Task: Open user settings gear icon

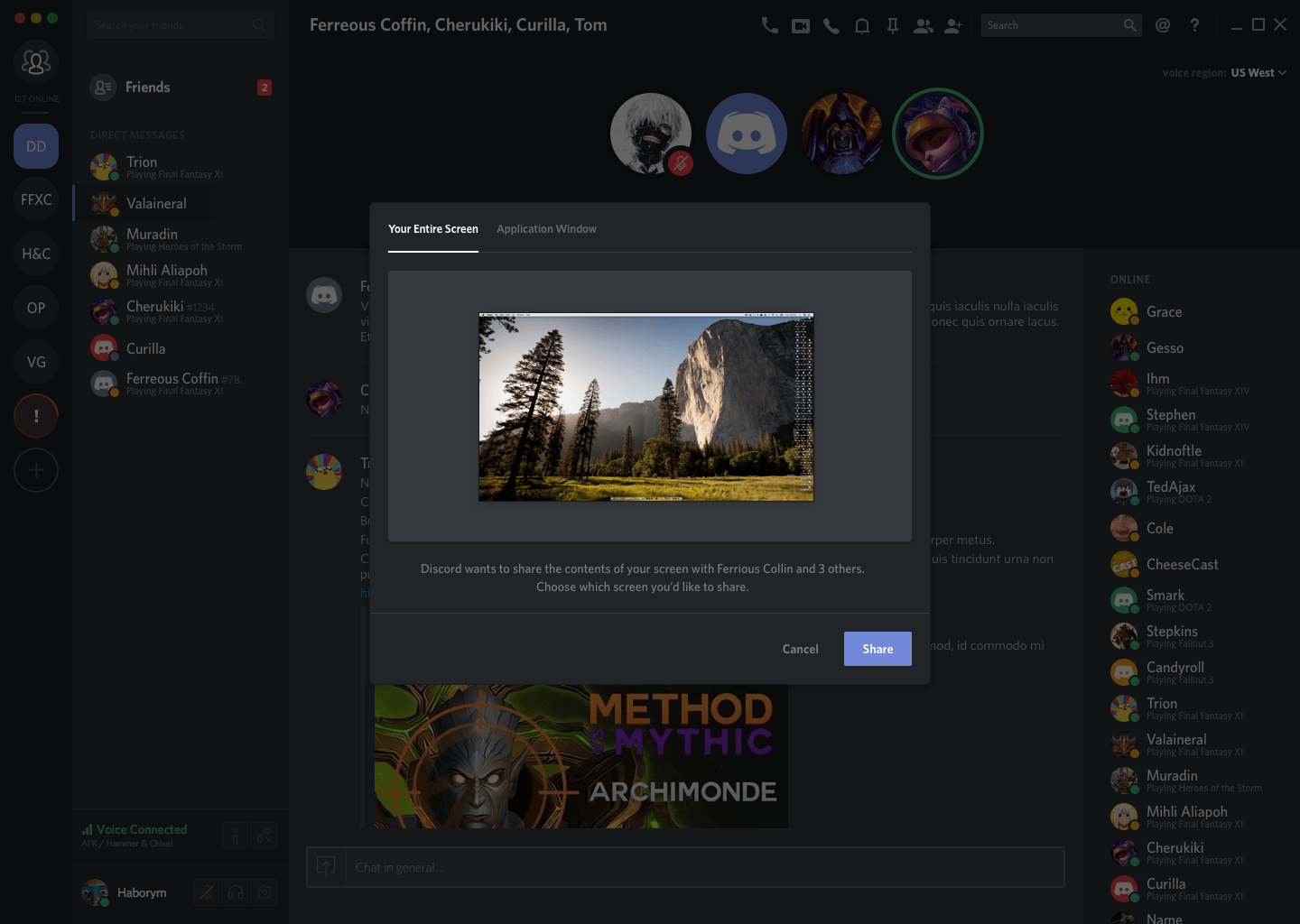Action: point(265,892)
